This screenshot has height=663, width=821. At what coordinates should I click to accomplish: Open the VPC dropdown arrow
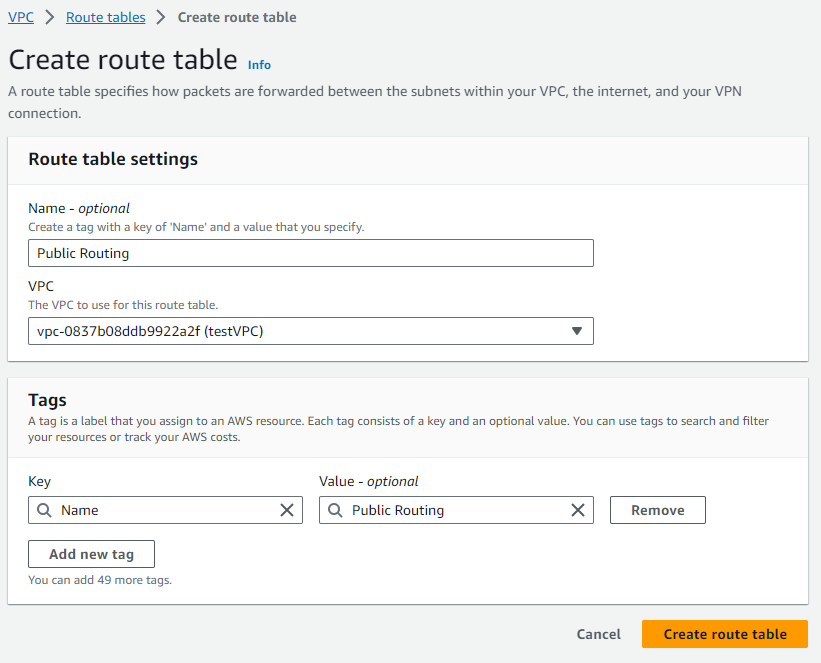point(576,331)
